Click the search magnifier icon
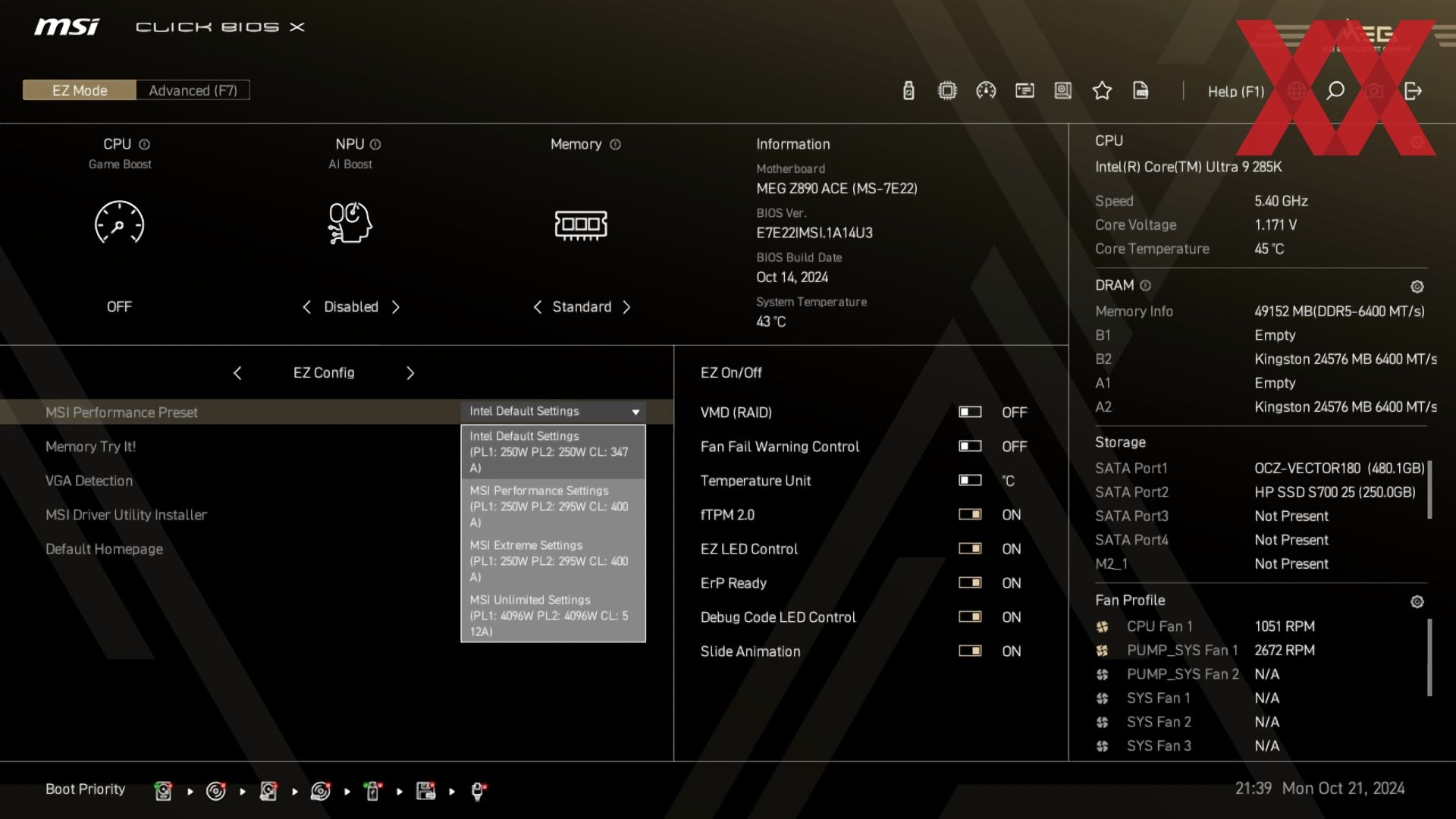1456x819 pixels. tap(1335, 91)
